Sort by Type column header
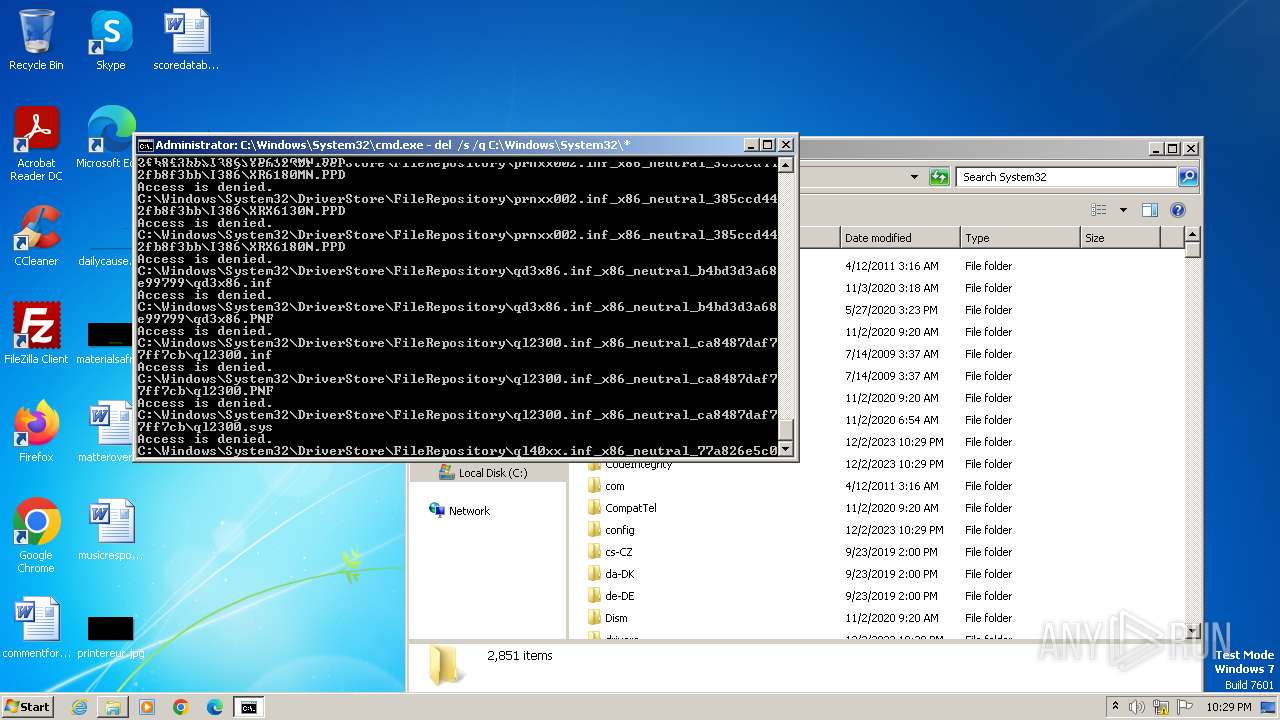 [x=1020, y=238]
